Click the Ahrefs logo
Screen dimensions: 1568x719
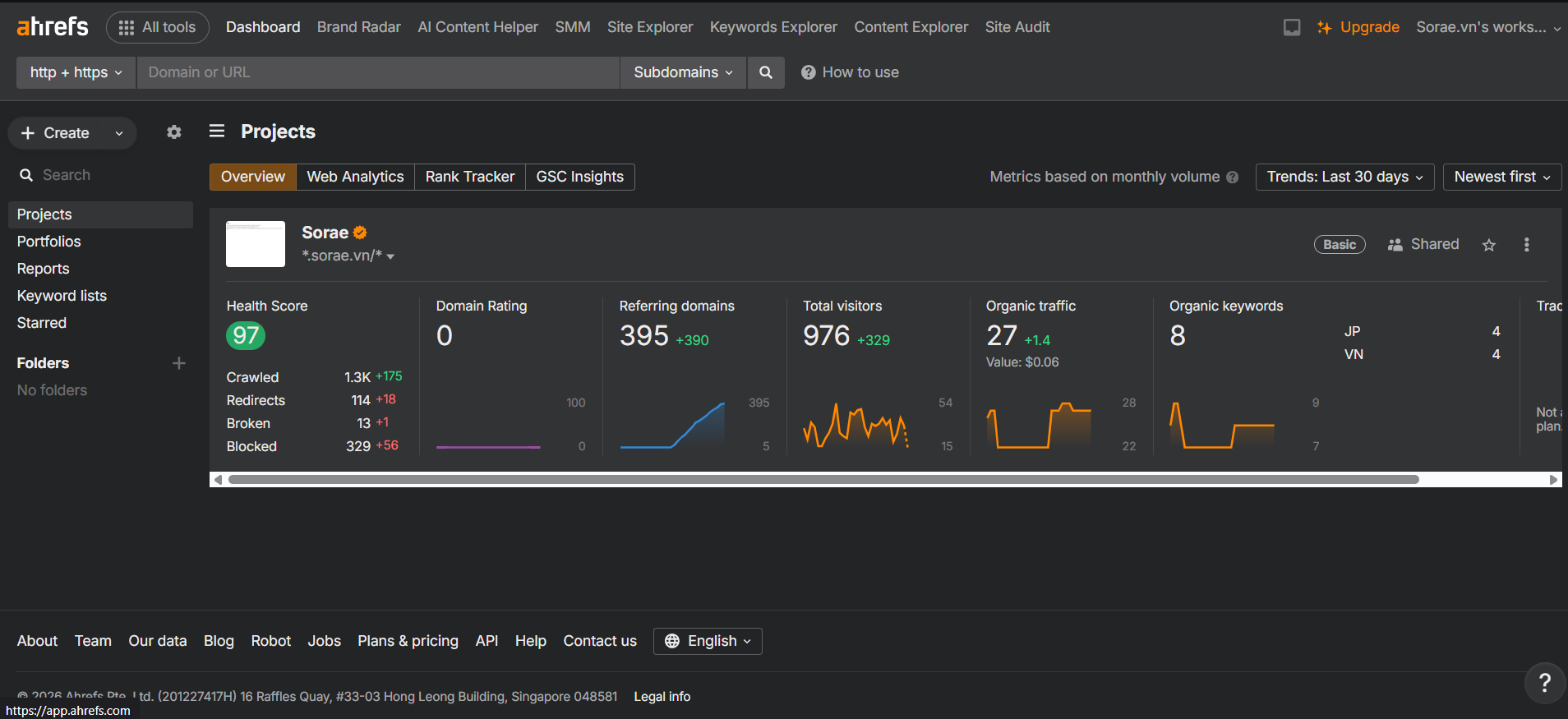point(53,26)
